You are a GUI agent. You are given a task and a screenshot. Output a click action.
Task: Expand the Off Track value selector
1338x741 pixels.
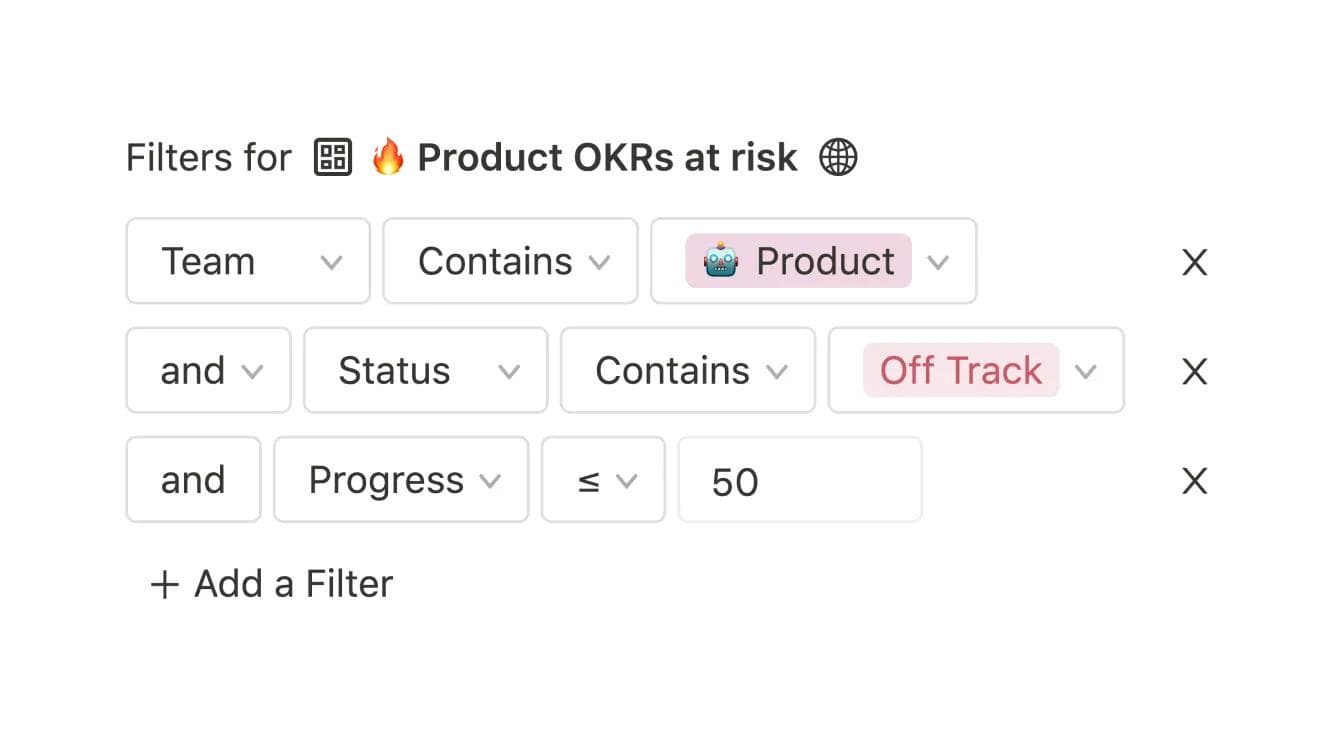click(1087, 371)
